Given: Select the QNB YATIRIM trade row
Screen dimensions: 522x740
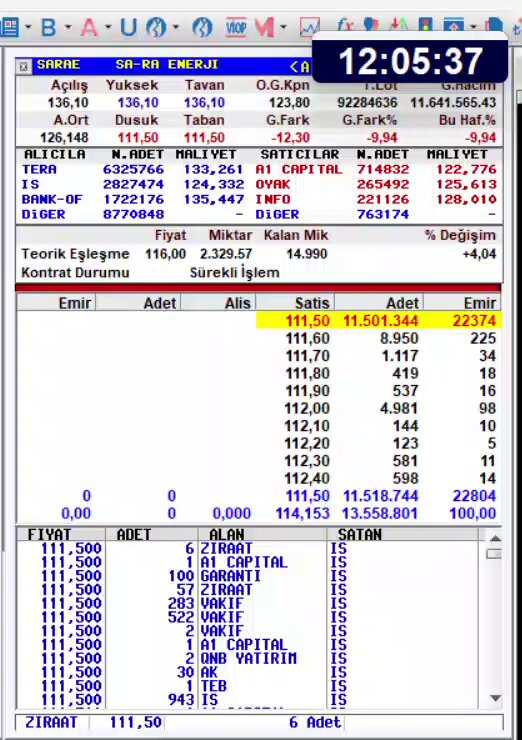Looking at the screenshot, I should (248, 658).
